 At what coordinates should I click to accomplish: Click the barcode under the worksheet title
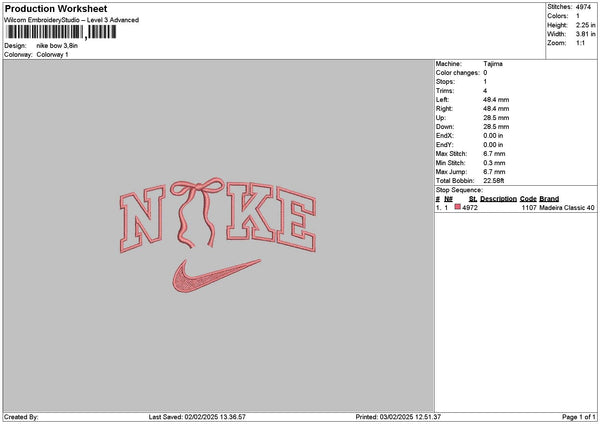61,32
